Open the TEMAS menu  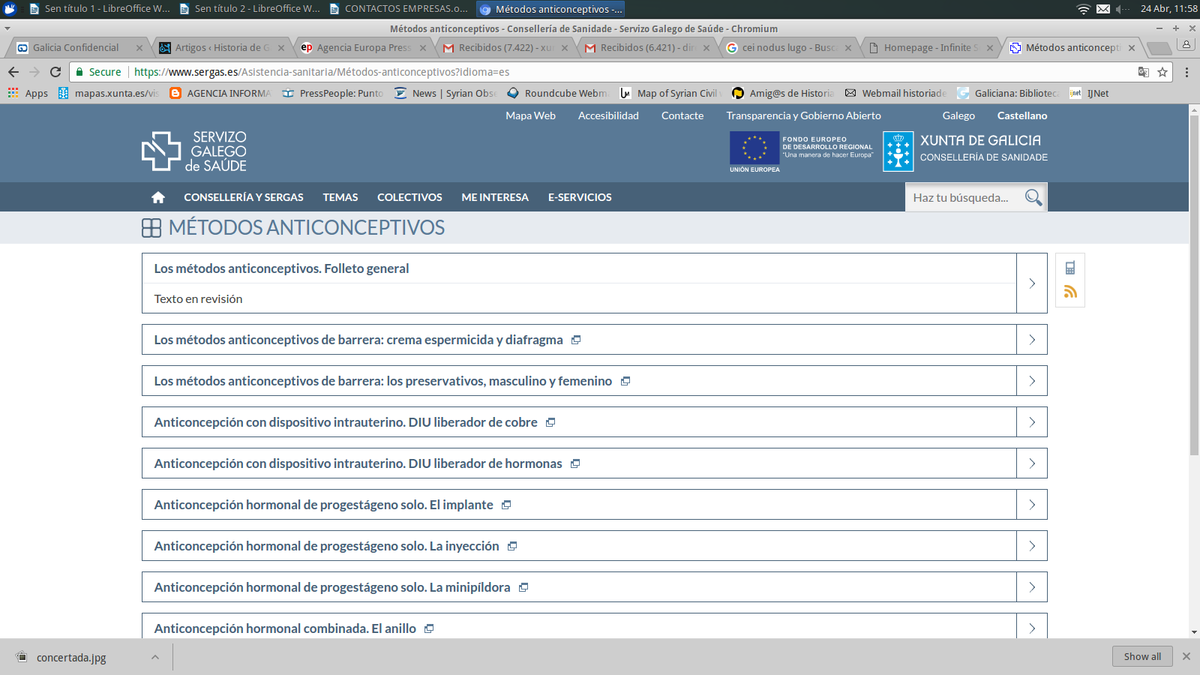tap(341, 197)
